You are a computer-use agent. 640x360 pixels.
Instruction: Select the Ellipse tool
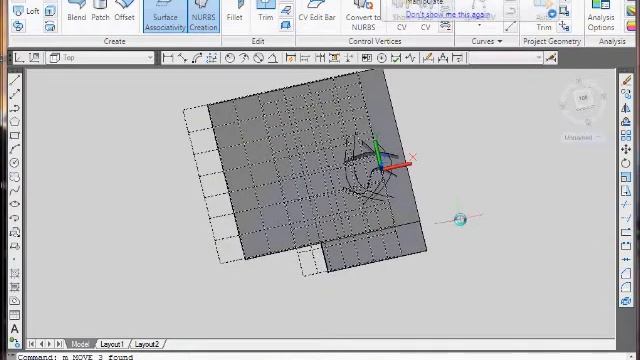[15, 204]
